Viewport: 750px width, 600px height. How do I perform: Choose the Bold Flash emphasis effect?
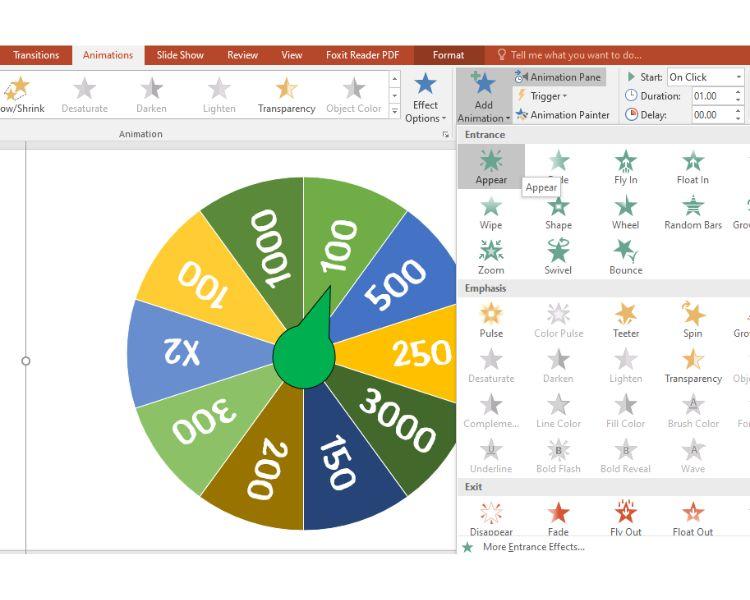click(558, 456)
